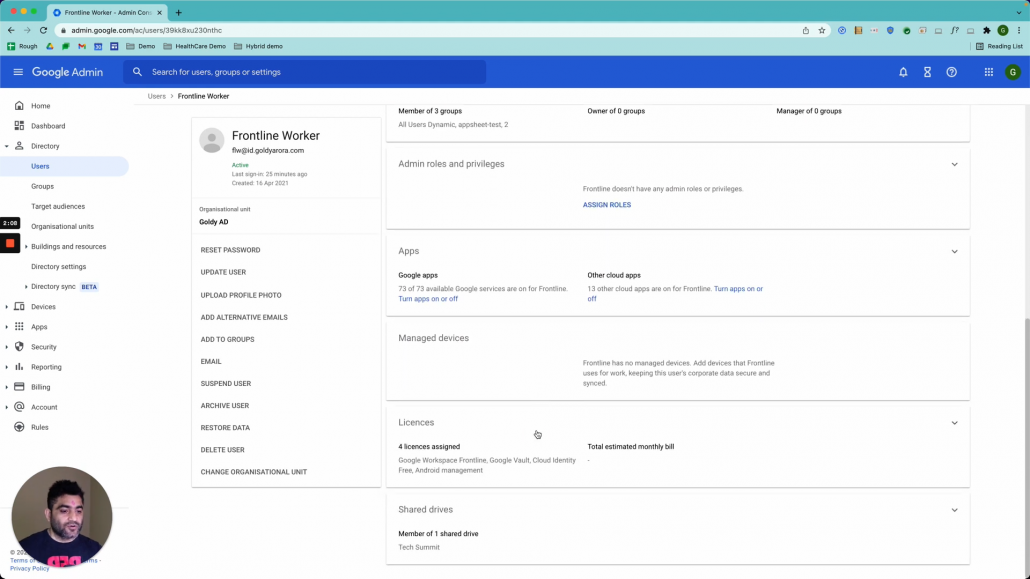
Task: Open Organisational units in the sidebar
Action: click(x=64, y=226)
